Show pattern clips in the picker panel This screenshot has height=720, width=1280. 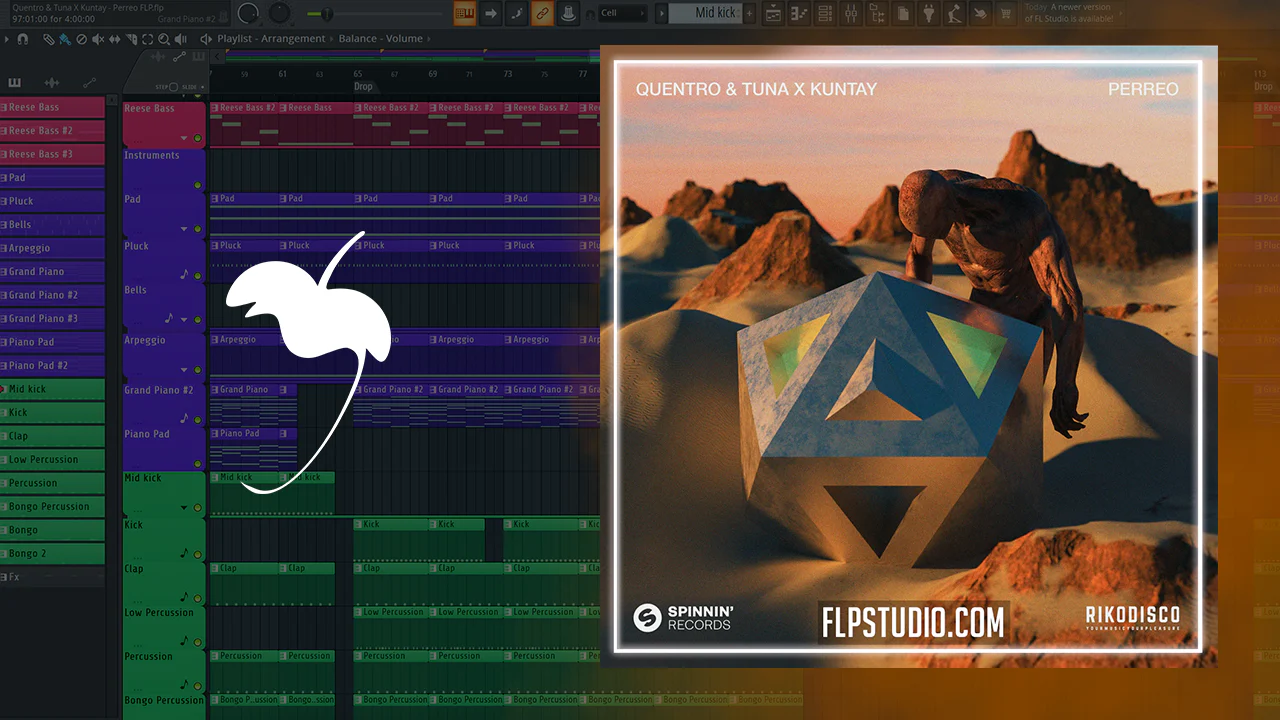pyautogui.click(x=14, y=83)
